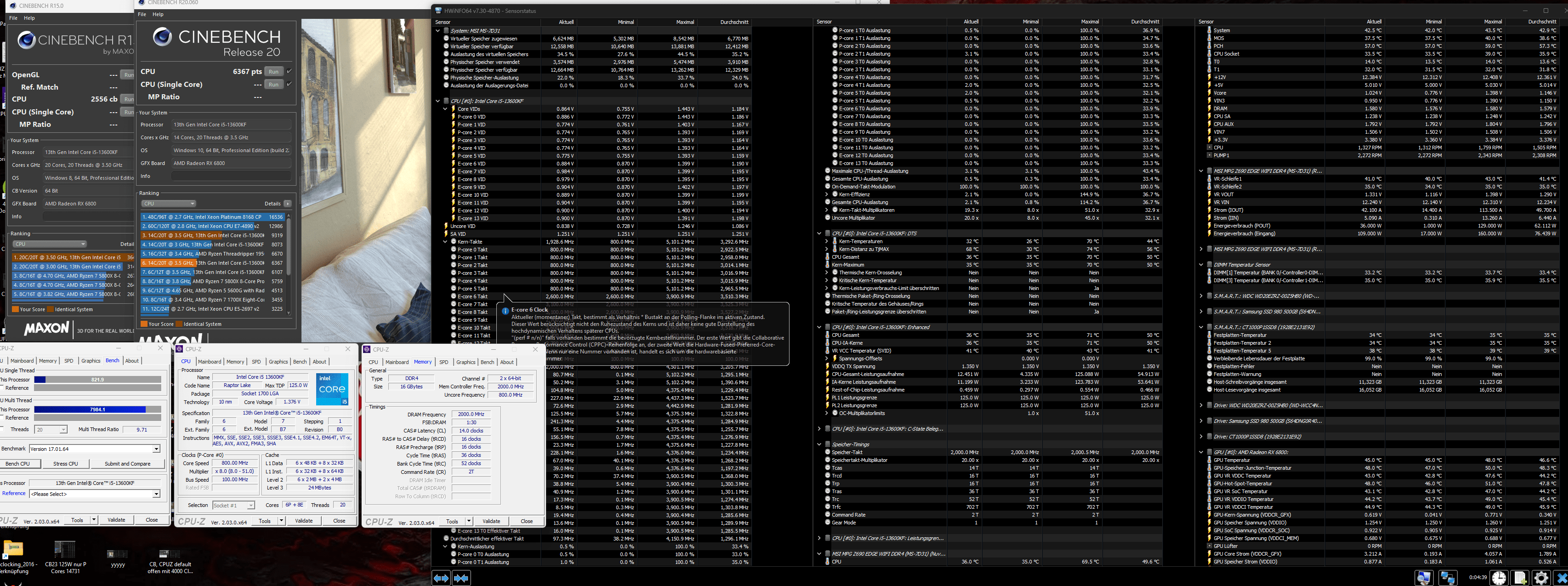Click the Single Thread 821.9 progress bar
The height and width of the screenshot is (586, 1568).
(x=97, y=380)
